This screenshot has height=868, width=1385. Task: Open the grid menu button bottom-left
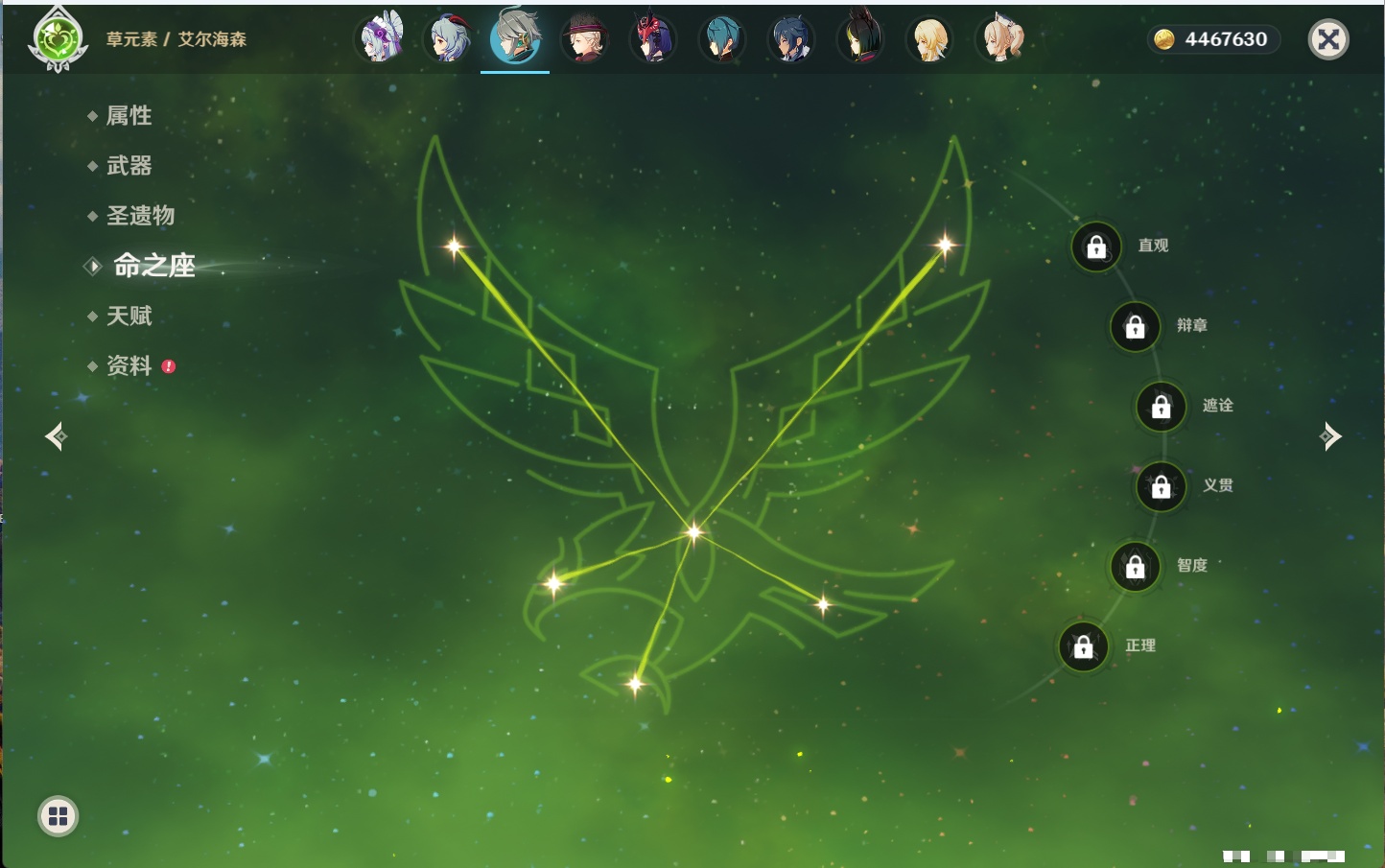click(58, 816)
